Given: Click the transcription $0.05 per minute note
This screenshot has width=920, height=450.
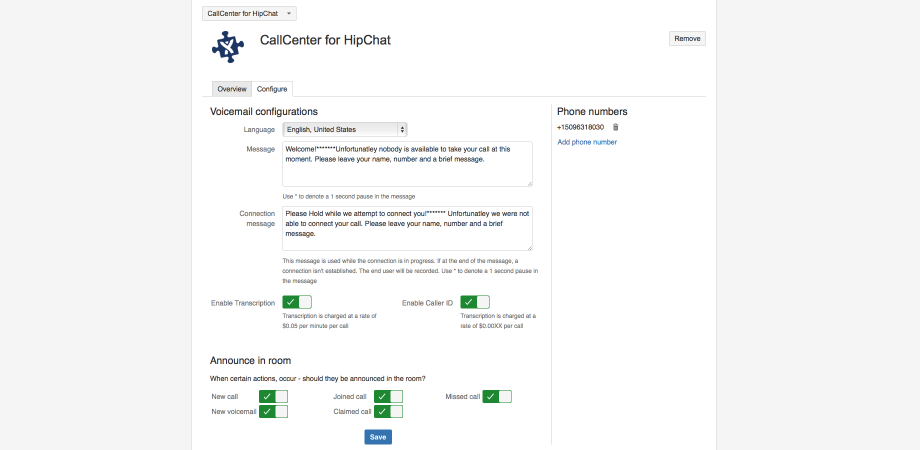Looking at the screenshot, I should [329, 320].
